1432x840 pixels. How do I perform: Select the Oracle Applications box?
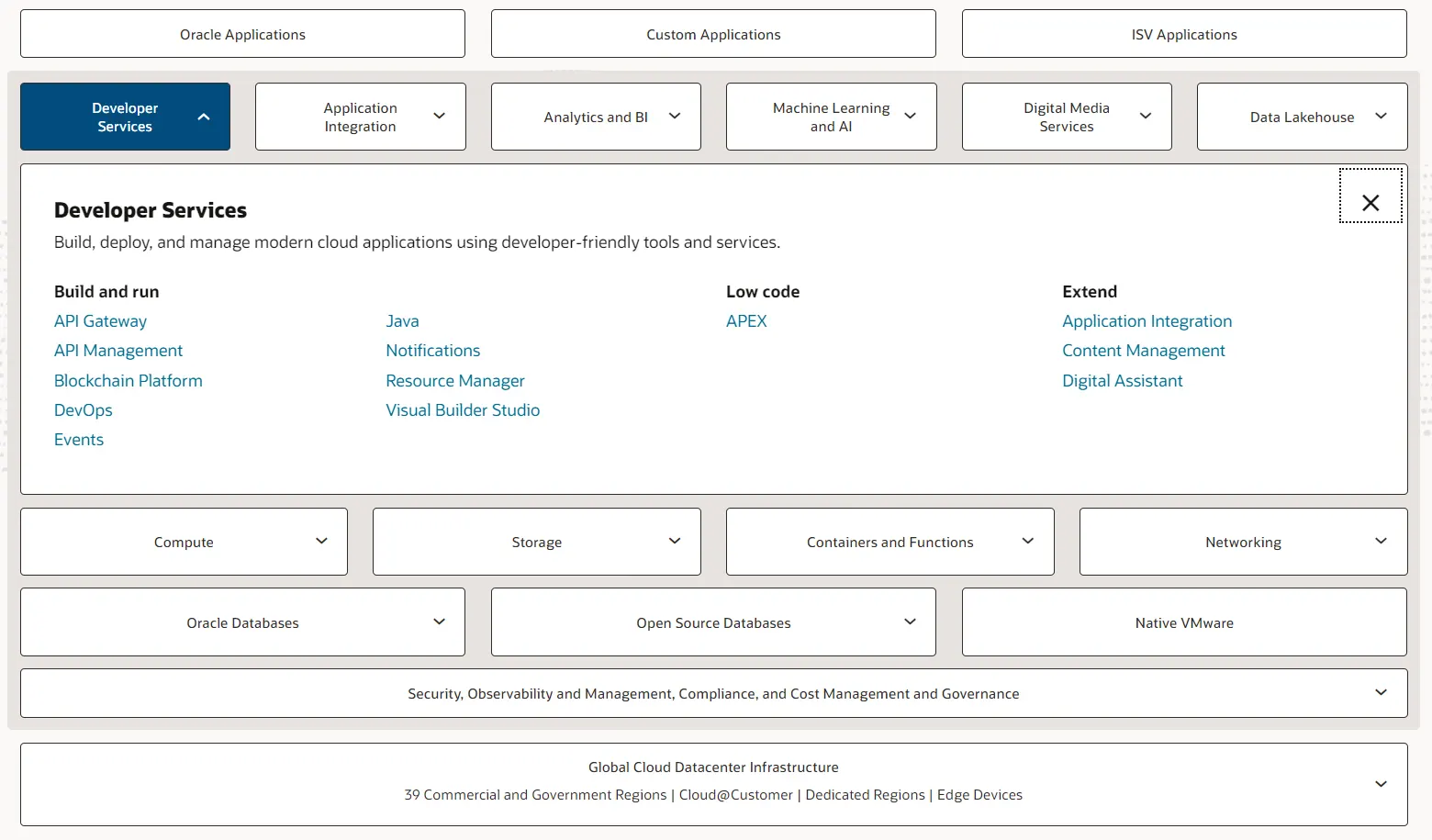(x=242, y=34)
